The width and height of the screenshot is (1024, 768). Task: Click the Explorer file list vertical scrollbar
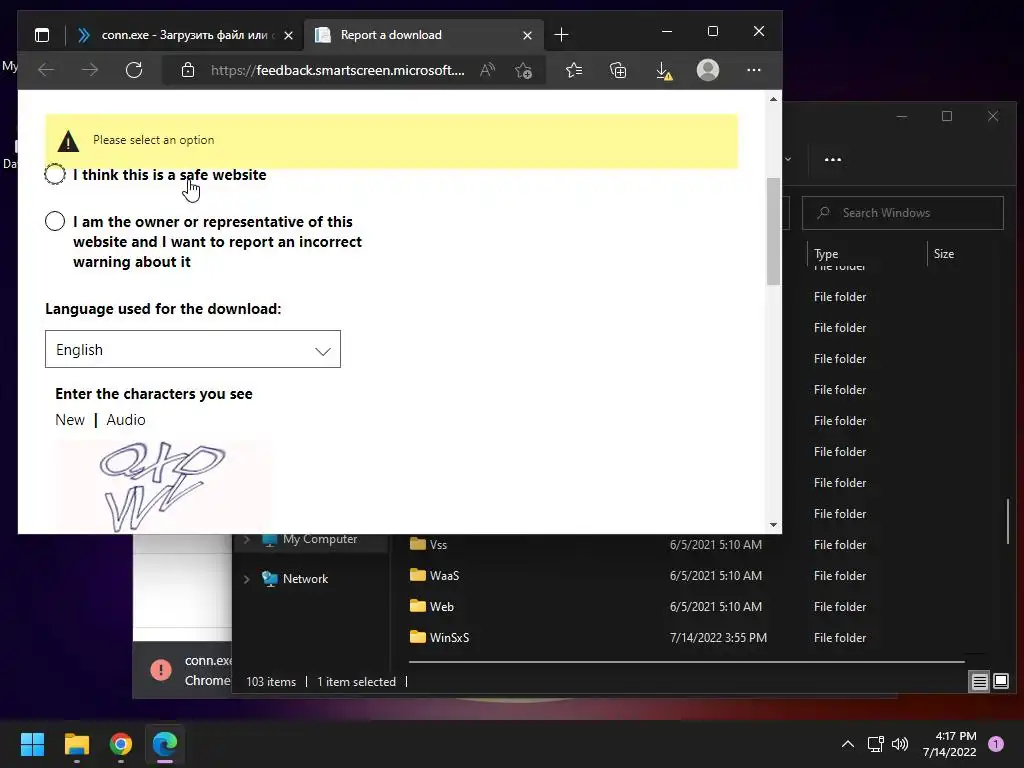click(1008, 521)
